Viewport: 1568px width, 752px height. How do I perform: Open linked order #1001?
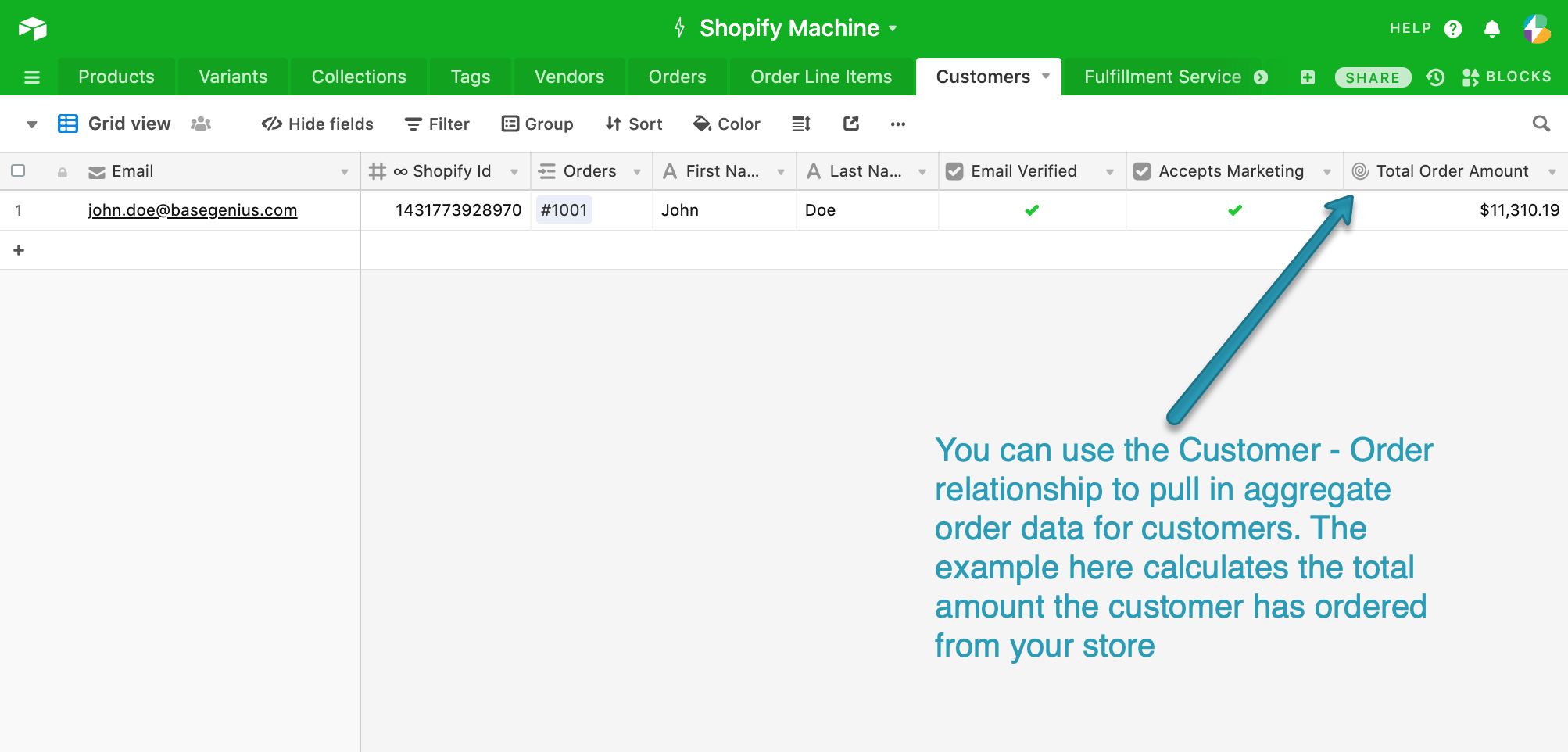click(564, 210)
